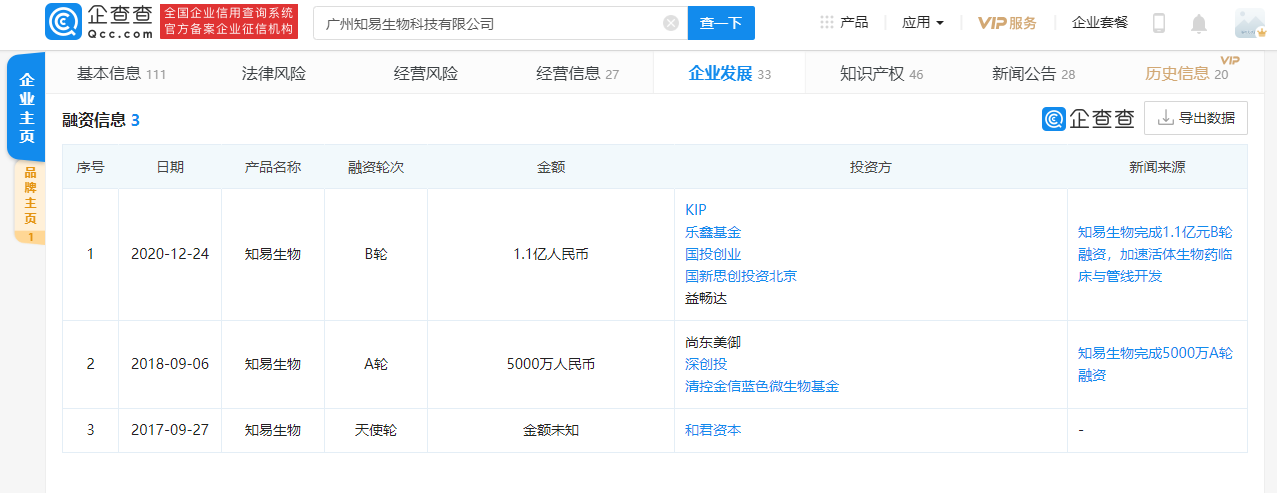Click the 投资方 column header

click(x=871, y=167)
